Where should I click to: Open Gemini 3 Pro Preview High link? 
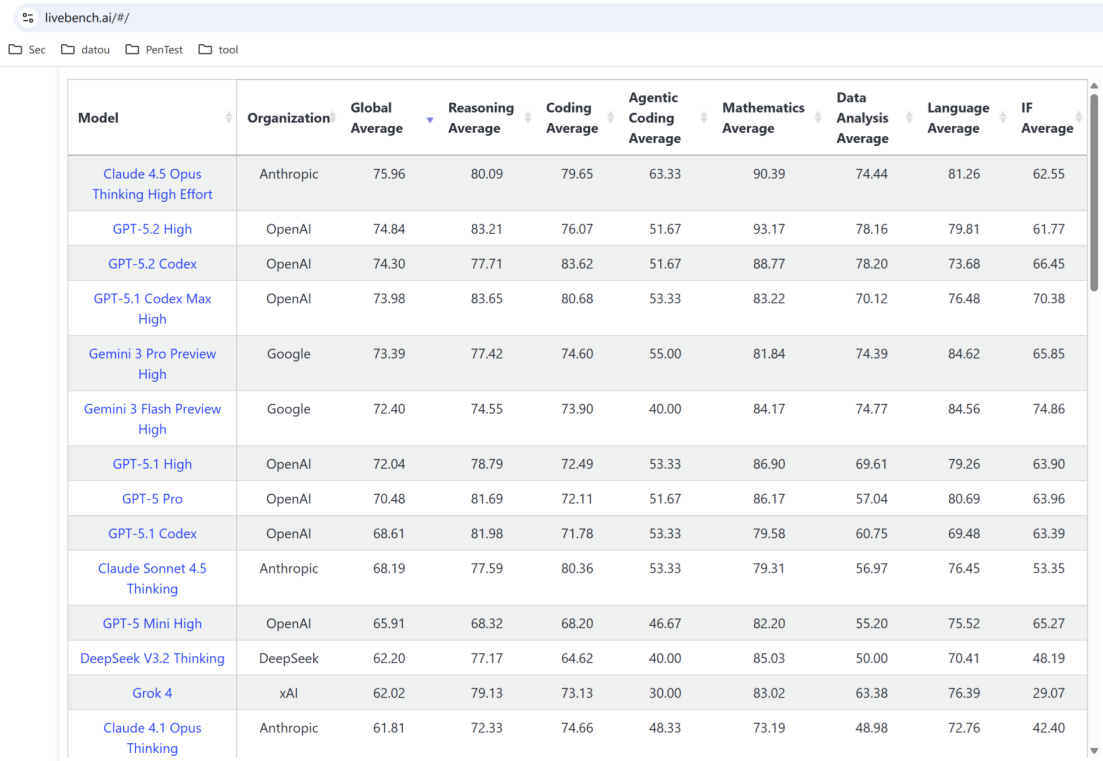(152, 364)
